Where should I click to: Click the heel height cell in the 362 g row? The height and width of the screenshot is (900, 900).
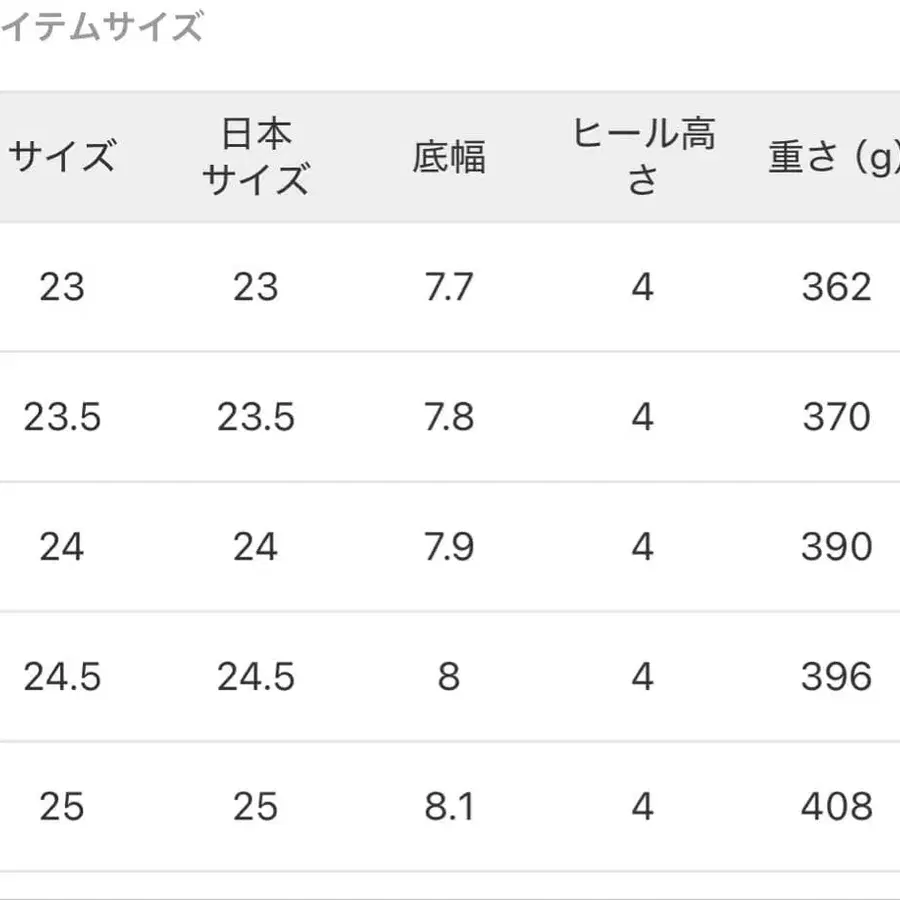642,287
